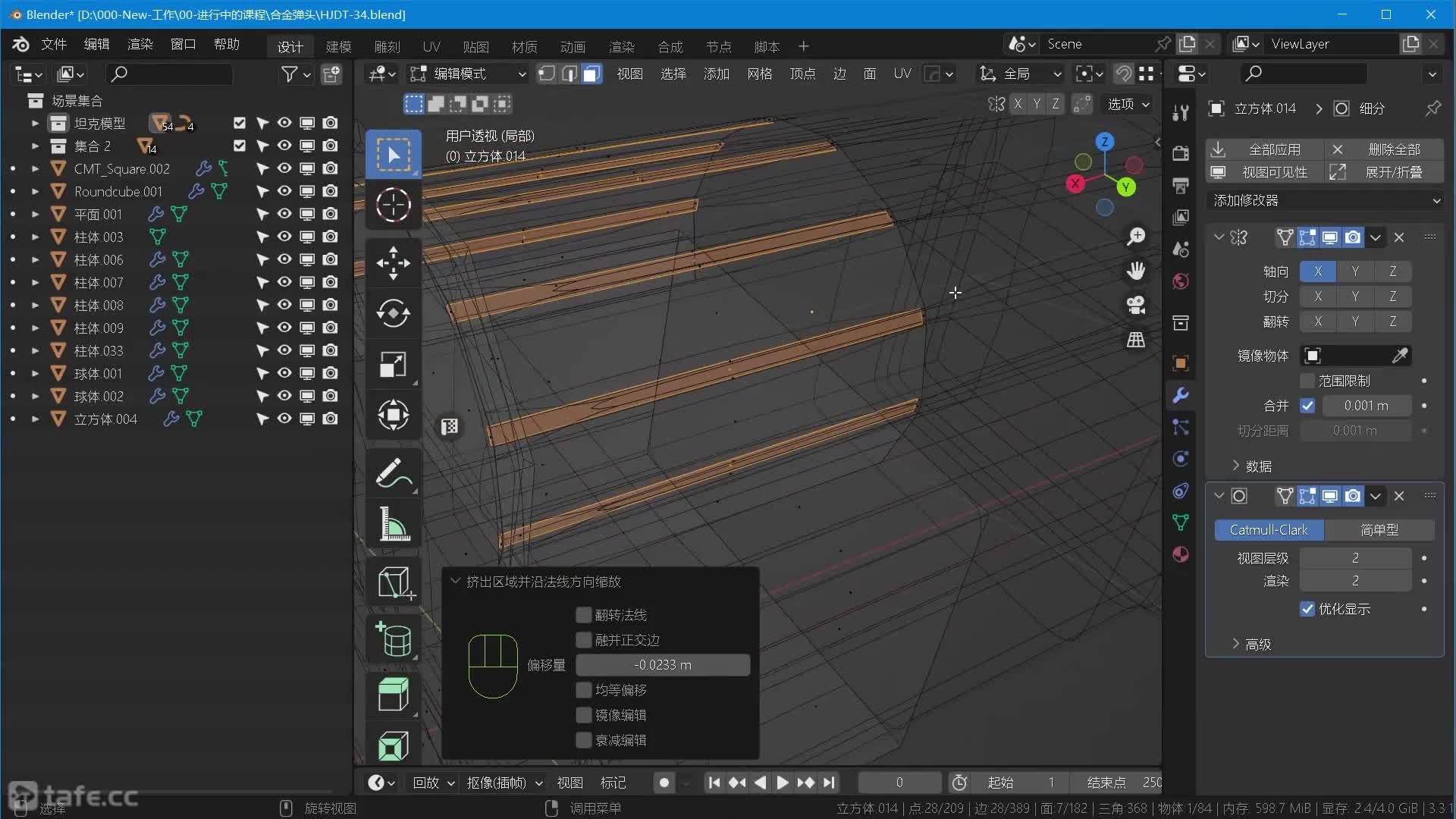Open the 编辑 menu
1456x819 pixels.
pyautogui.click(x=96, y=44)
